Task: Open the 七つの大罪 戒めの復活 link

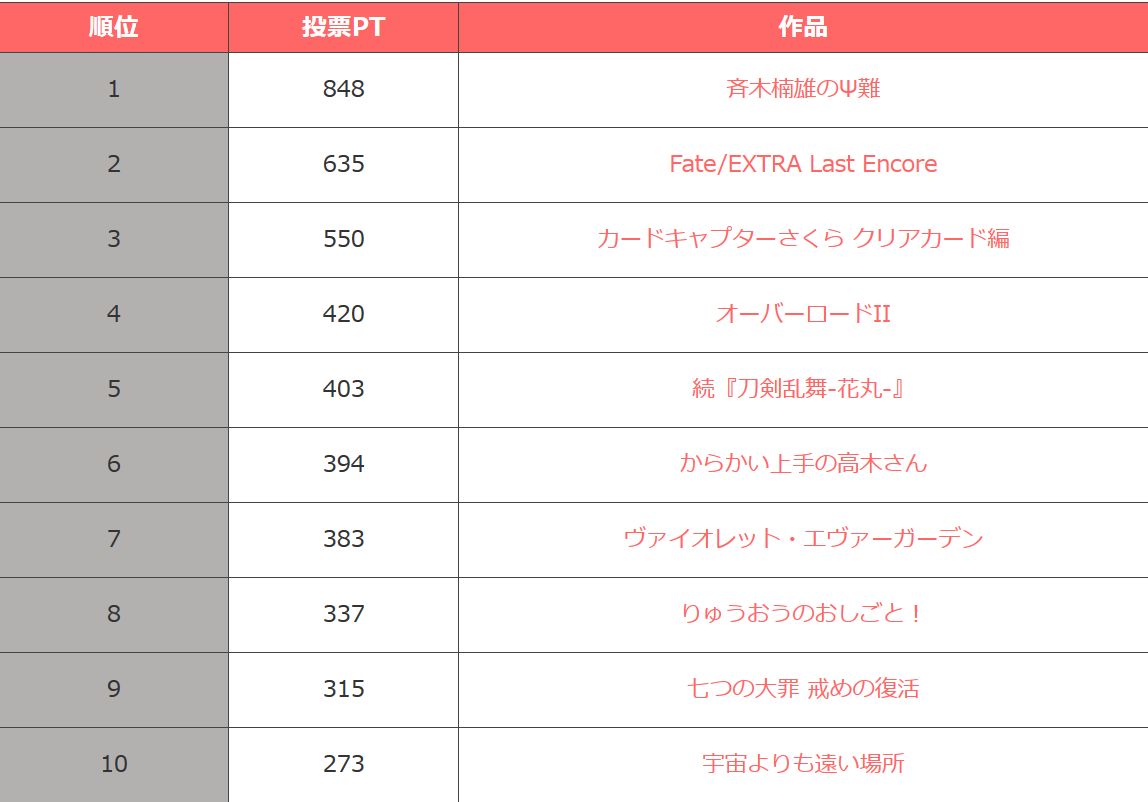Action: pyautogui.click(x=803, y=689)
